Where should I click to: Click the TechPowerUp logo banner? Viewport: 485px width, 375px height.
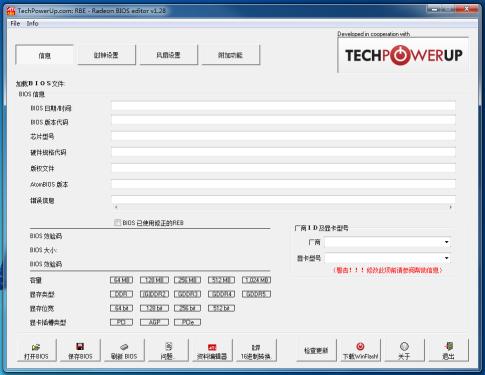click(403, 55)
